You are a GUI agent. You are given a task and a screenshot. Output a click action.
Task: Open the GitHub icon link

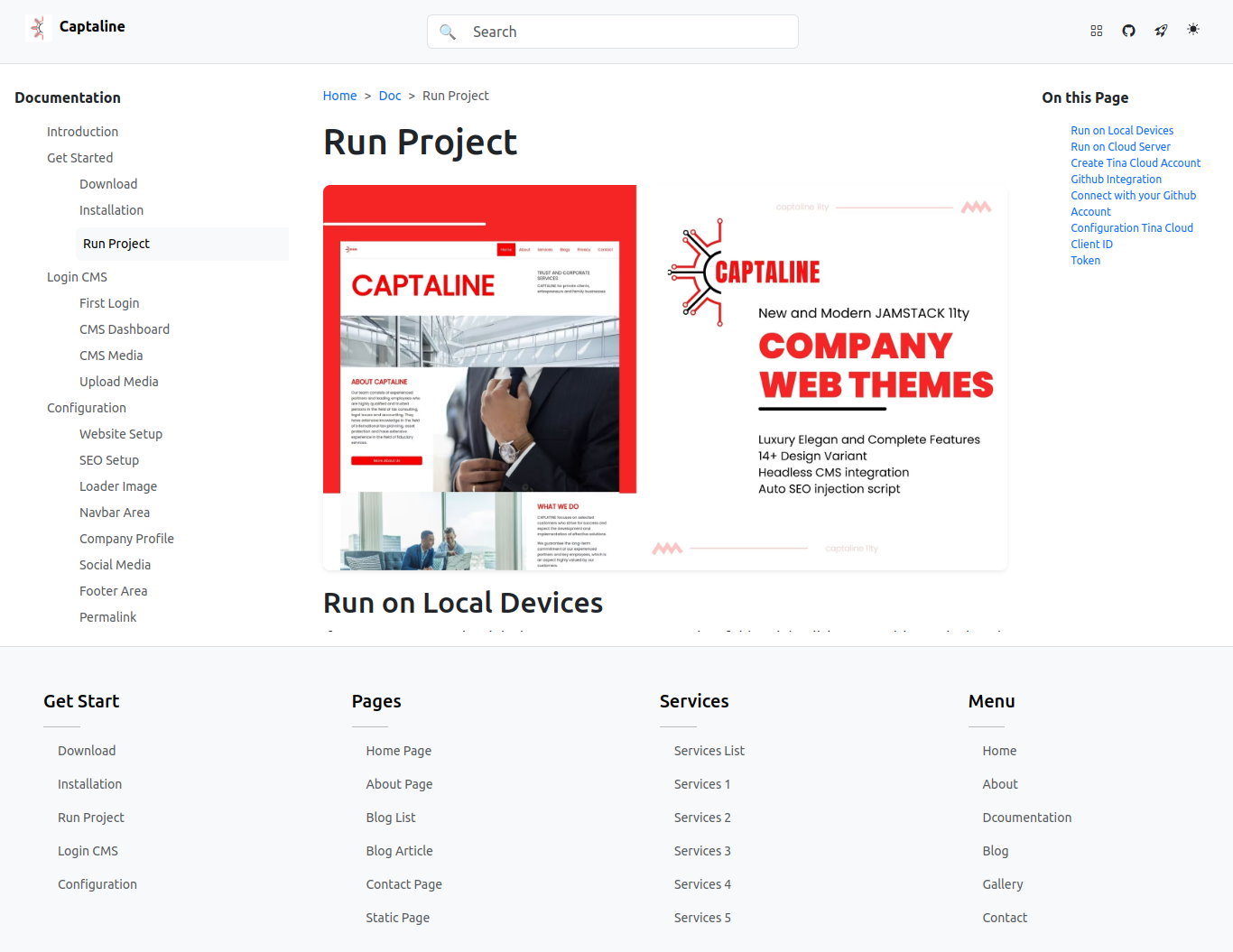1128,31
